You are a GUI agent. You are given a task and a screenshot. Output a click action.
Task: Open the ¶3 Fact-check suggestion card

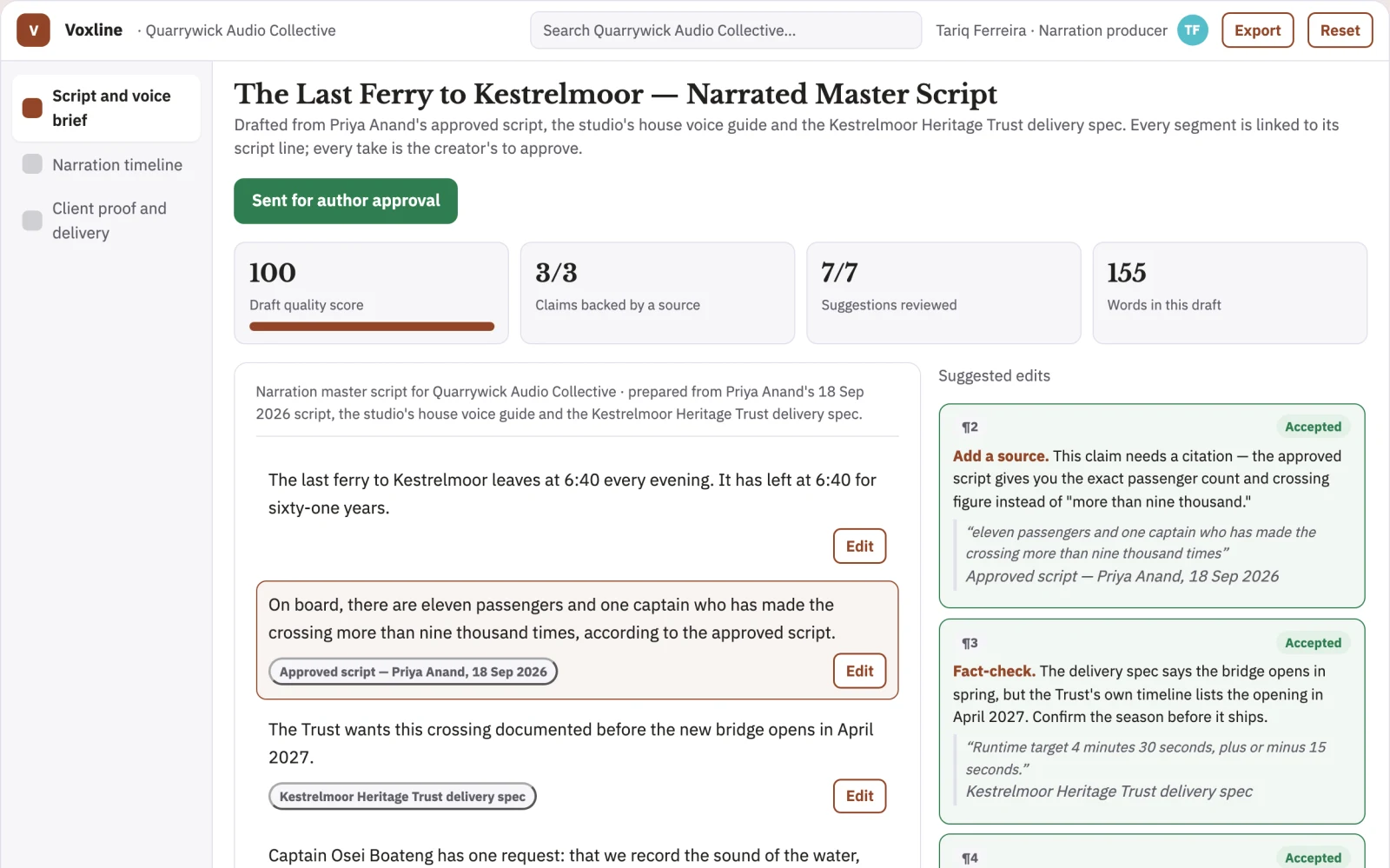[1152, 721]
